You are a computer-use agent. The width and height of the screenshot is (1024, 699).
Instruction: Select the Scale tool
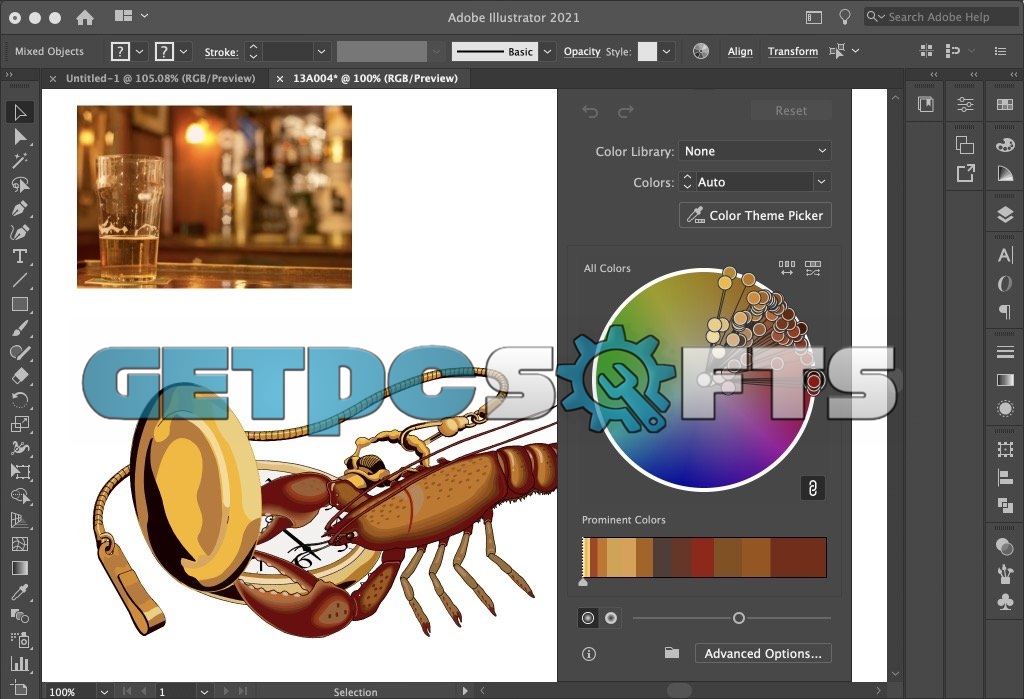tap(20, 424)
